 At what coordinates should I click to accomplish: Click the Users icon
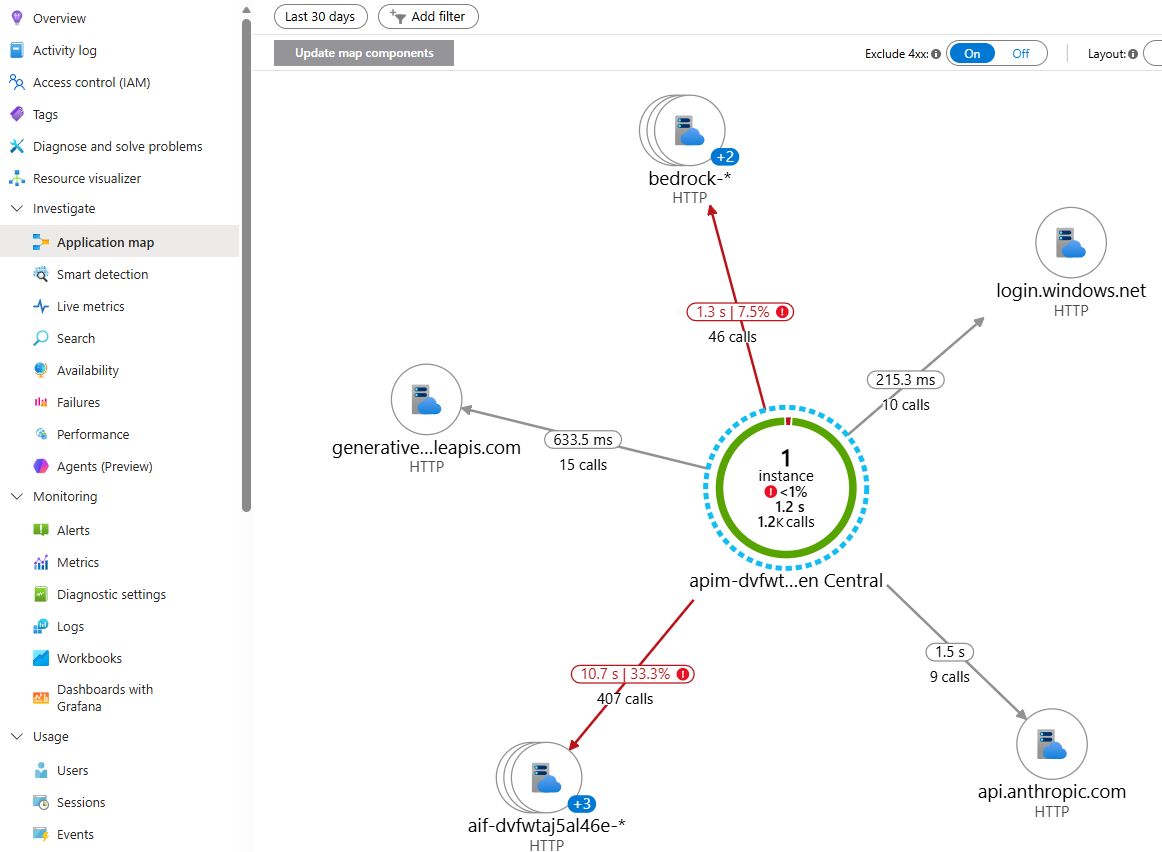pyautogui.click(x=41, y=771)
